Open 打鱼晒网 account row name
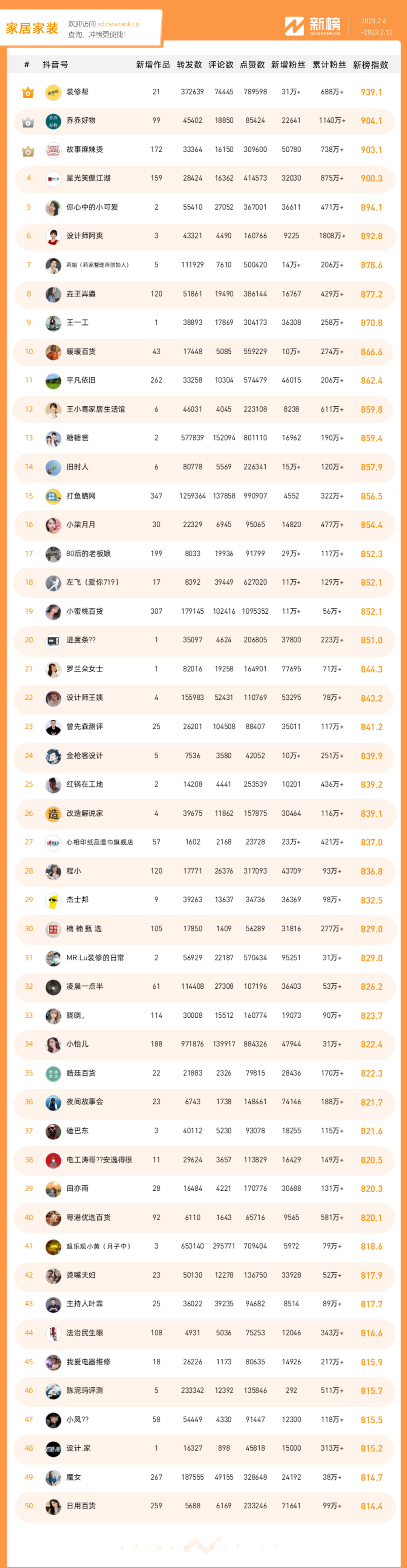Screen dimensions: 407x1568 click(x=81, y=496)
